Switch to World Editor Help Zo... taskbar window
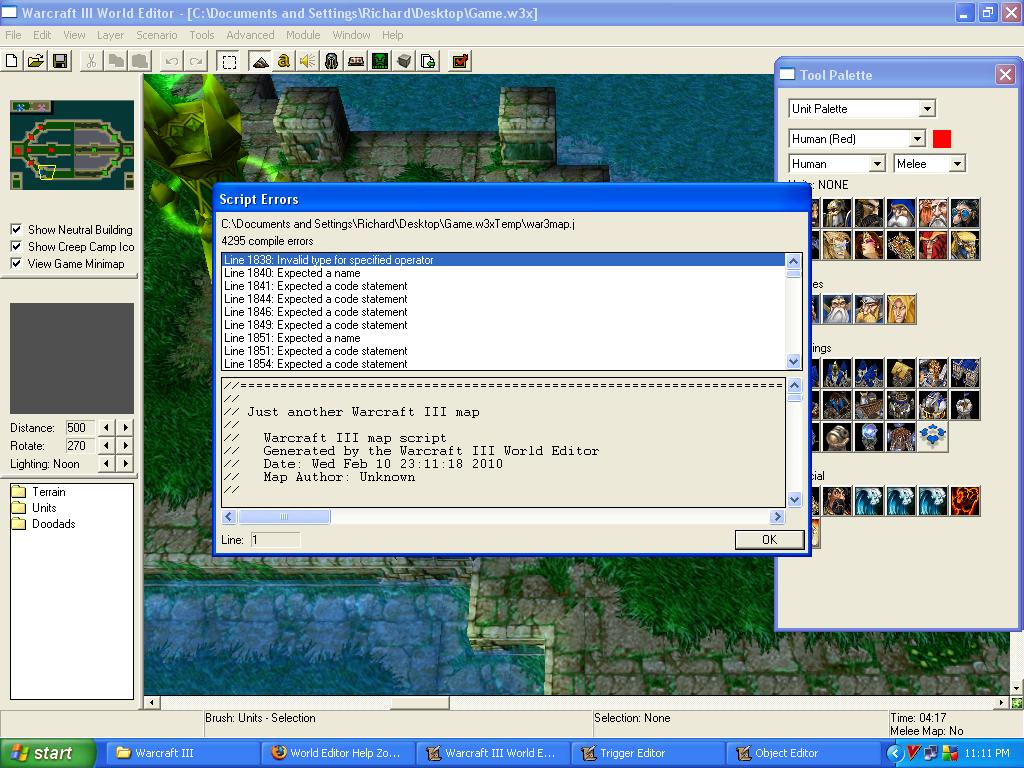Viewport: 1024px width, 768px height. coord(337,753)
